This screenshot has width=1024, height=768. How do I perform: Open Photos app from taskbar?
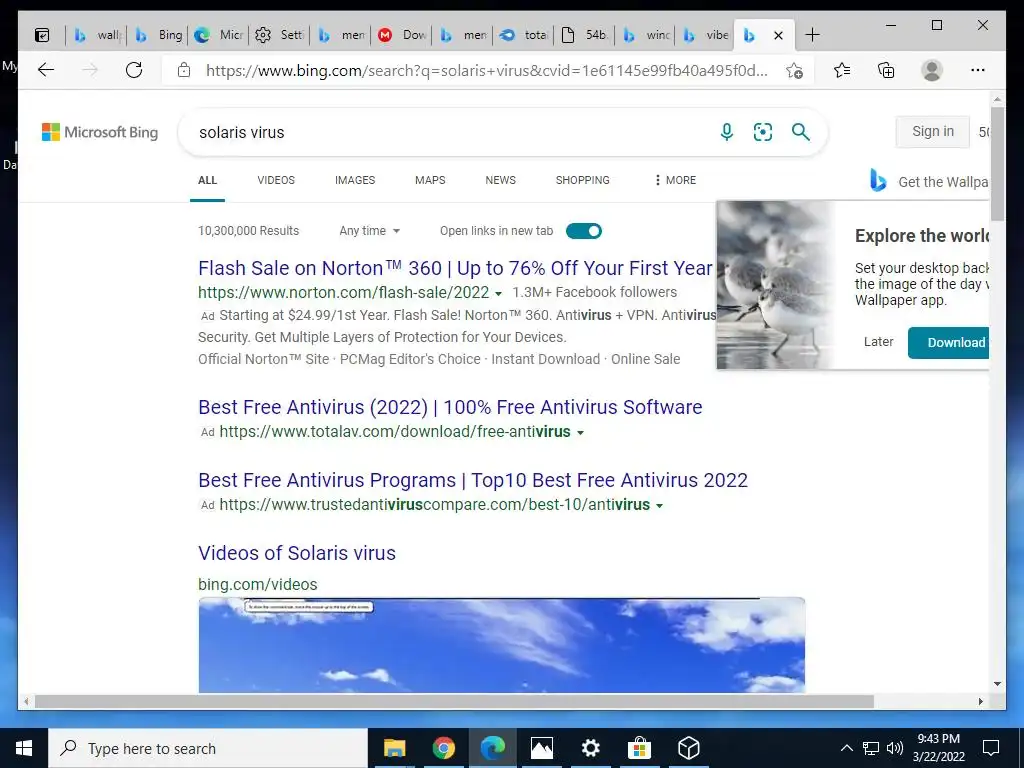coord(541,748)
